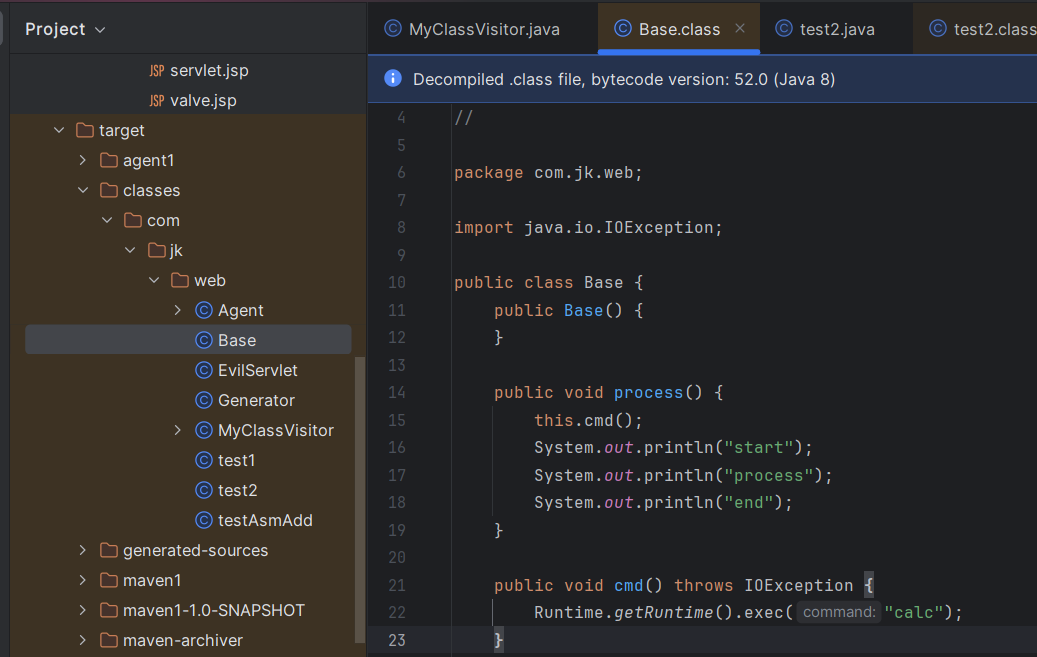Expand the generated-sources folder

click(83, 550)
